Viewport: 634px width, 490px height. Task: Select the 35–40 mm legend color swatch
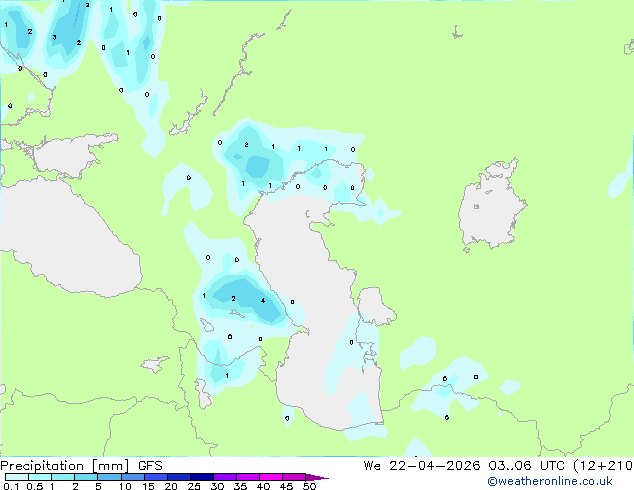(248, 477)
